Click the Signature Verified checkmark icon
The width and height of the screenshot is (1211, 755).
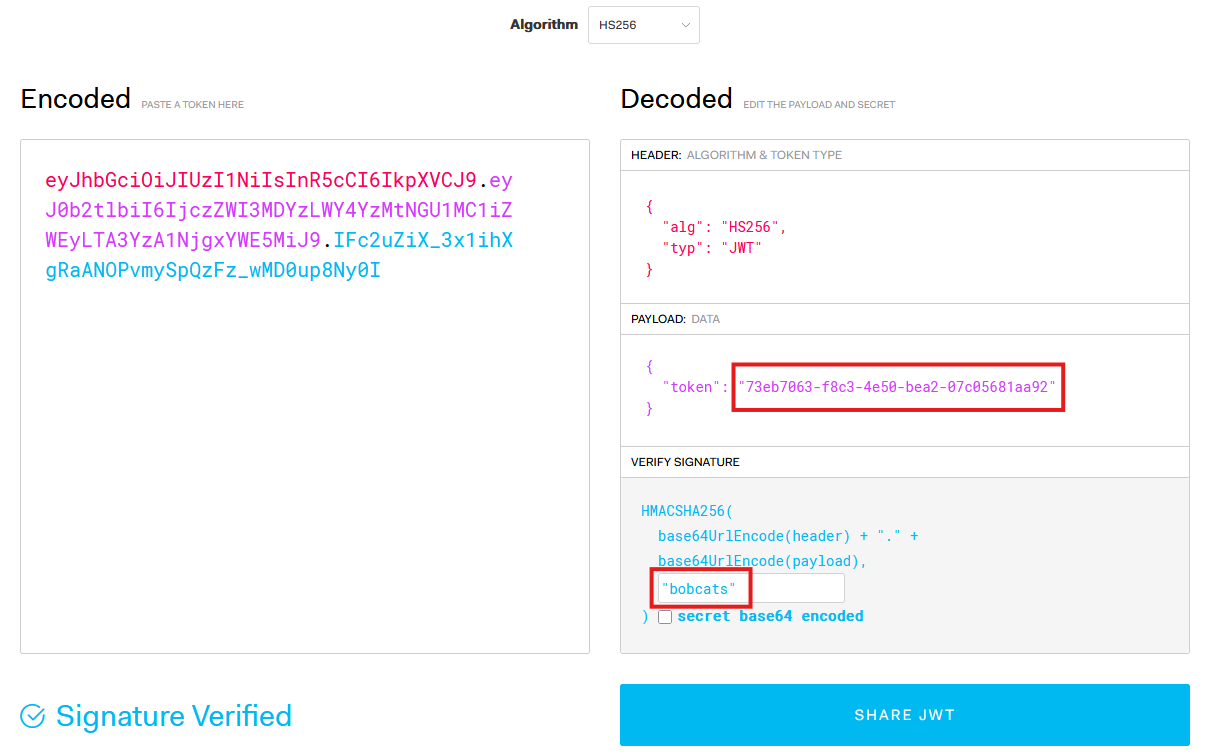[x=33, y=716]
